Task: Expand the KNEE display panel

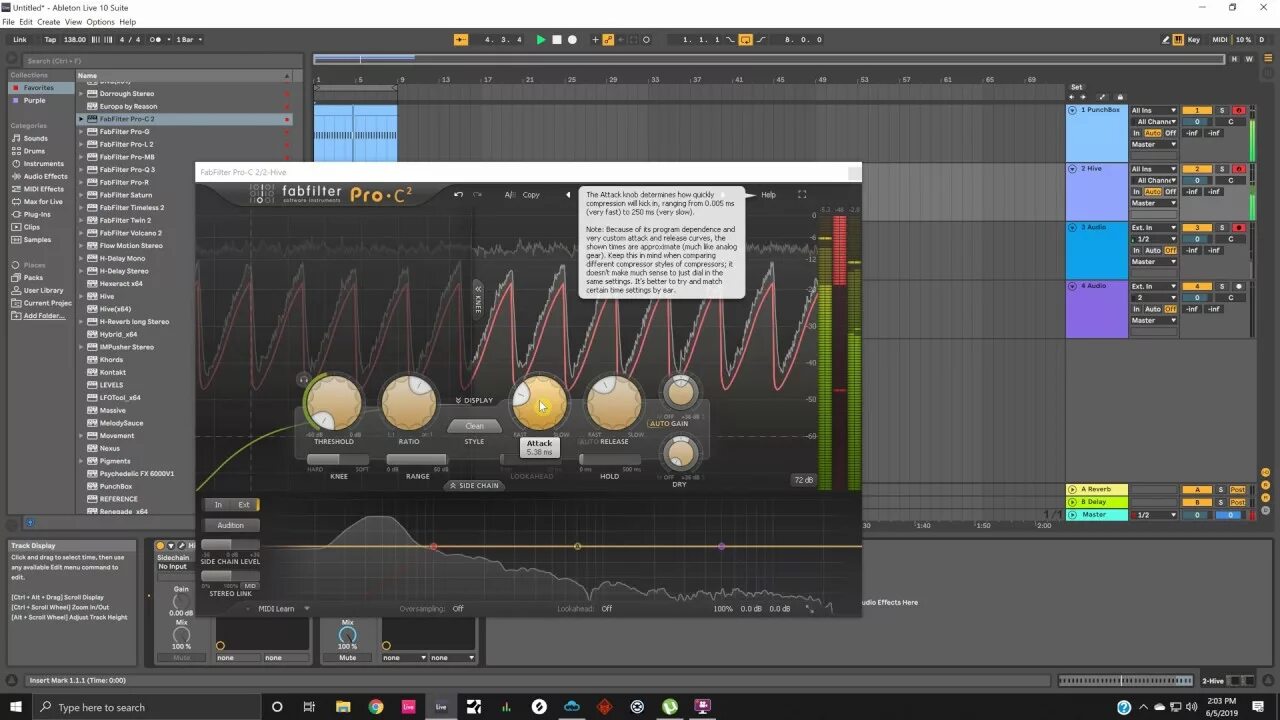Action: (x=478, y=299)
